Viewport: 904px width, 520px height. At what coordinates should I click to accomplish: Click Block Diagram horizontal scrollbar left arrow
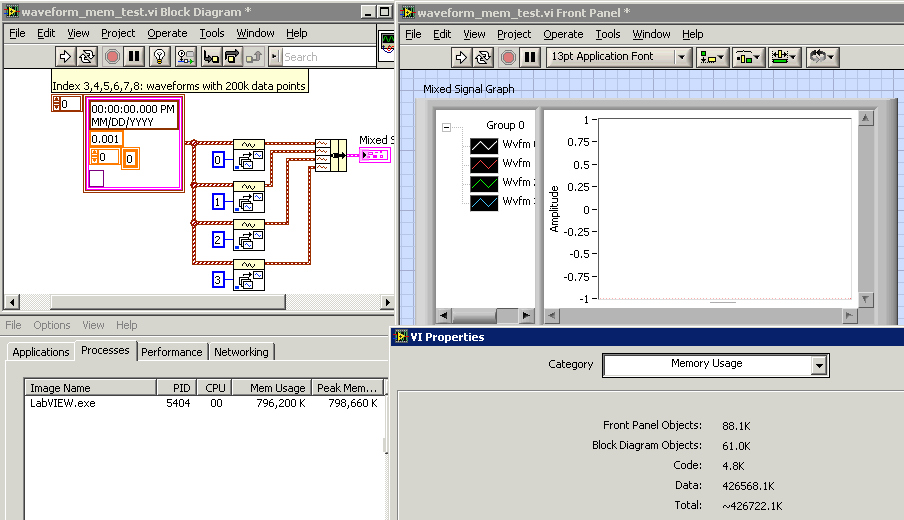click(12, 302)
